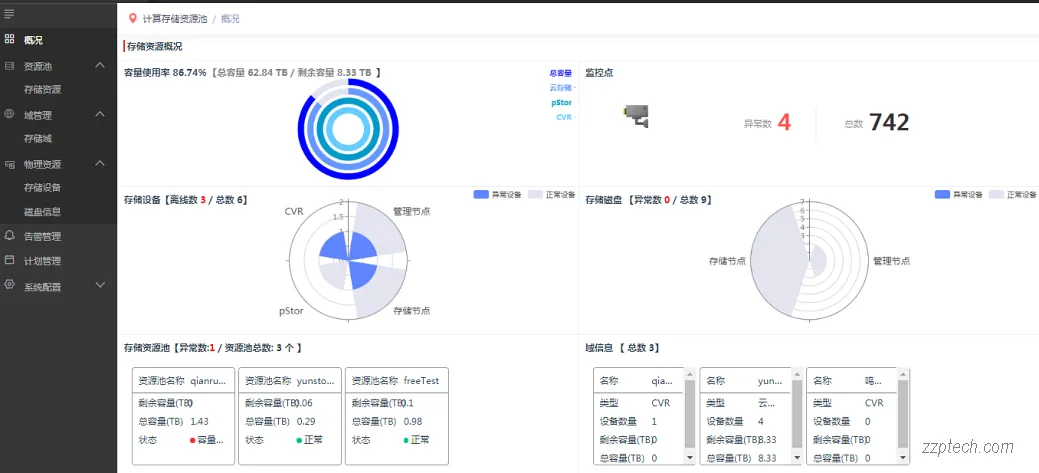Toggle 异常设备 legend in 存储设备 chart

pos(498,195)
